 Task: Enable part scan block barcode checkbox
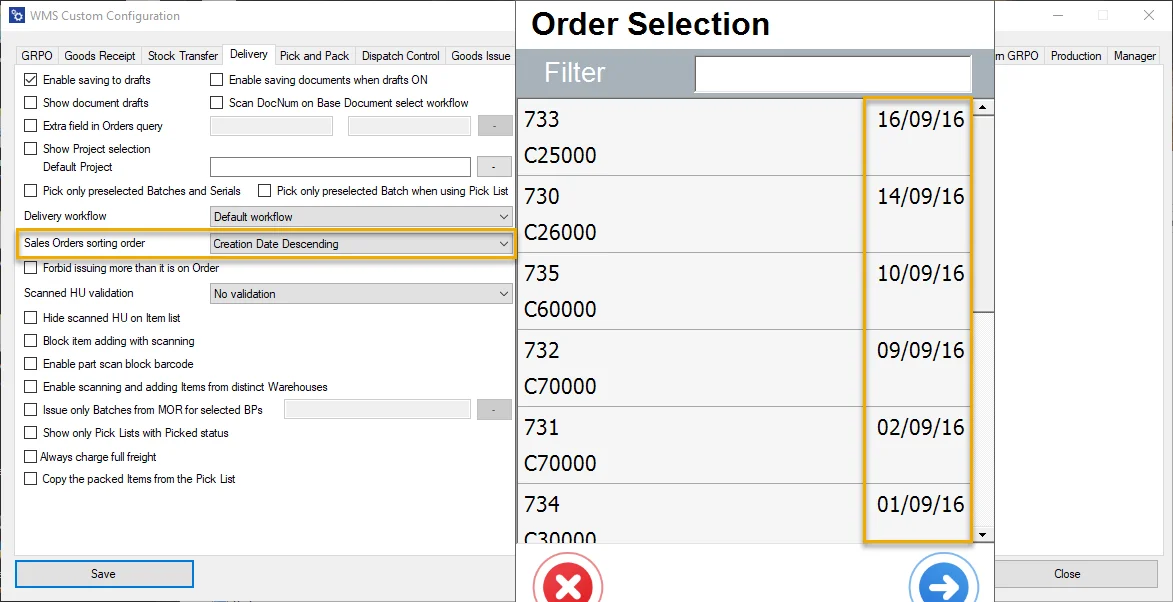coord(31,364)
